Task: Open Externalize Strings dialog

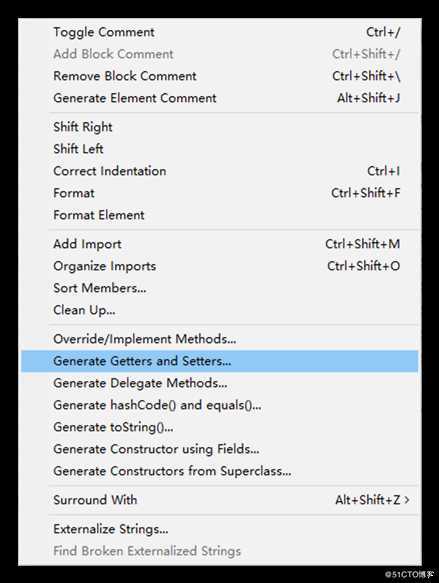Action: click(219, 529)
